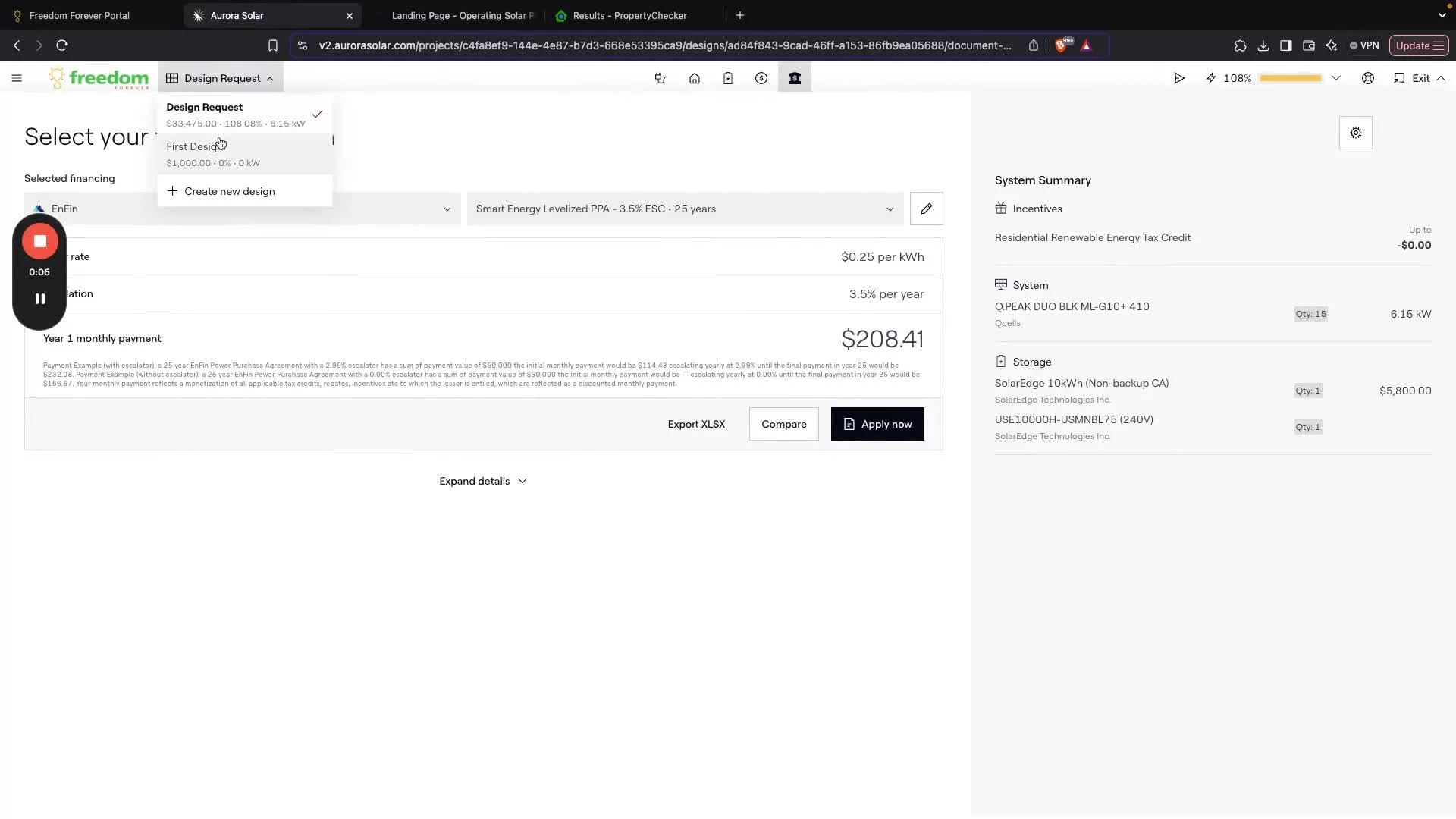Viewport: 1456px width, 819px height.
Task: Click USE10000H-USMNBL75 (240V)
Action: pos(1074,419)
